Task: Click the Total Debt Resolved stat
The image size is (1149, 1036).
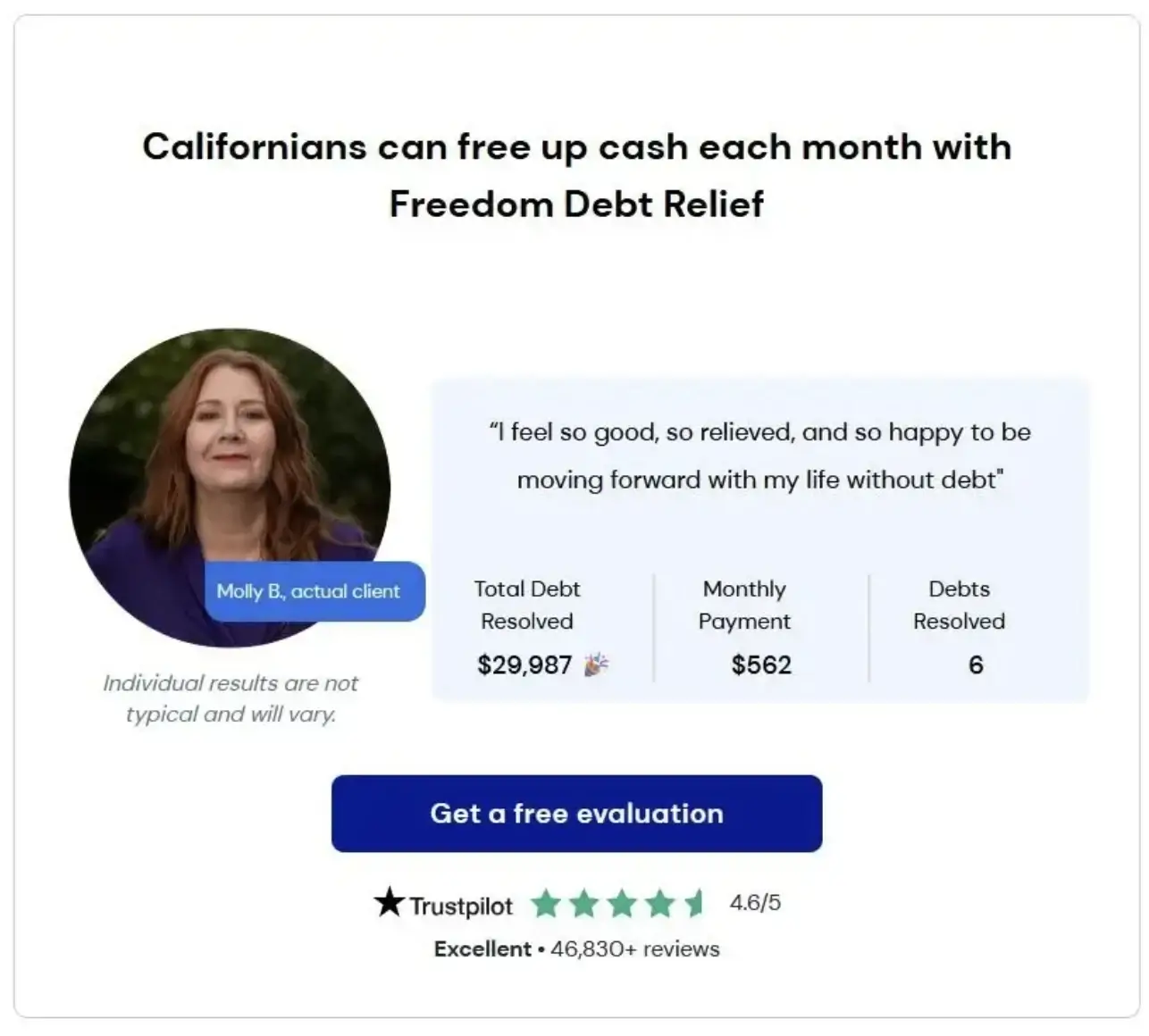Action: [527, 625]
